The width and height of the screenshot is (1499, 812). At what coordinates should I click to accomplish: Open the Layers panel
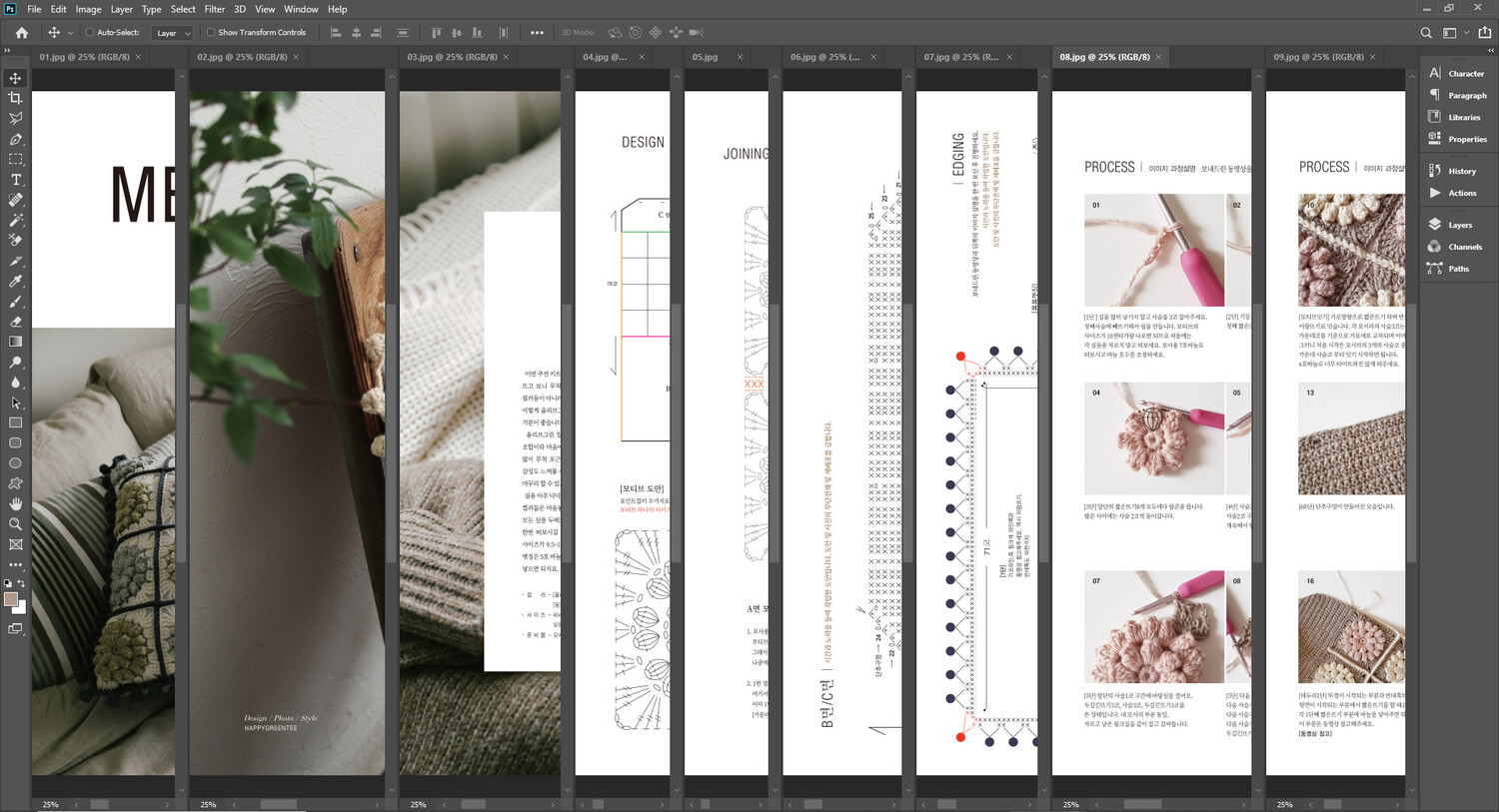pos(1459,225)
